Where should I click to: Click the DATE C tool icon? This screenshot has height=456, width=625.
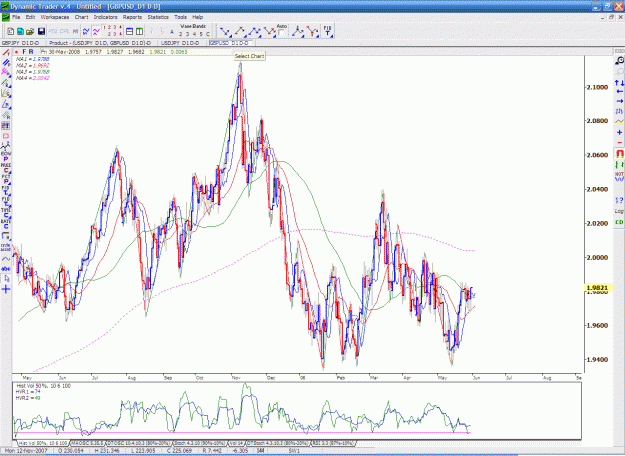coord(6,224)
